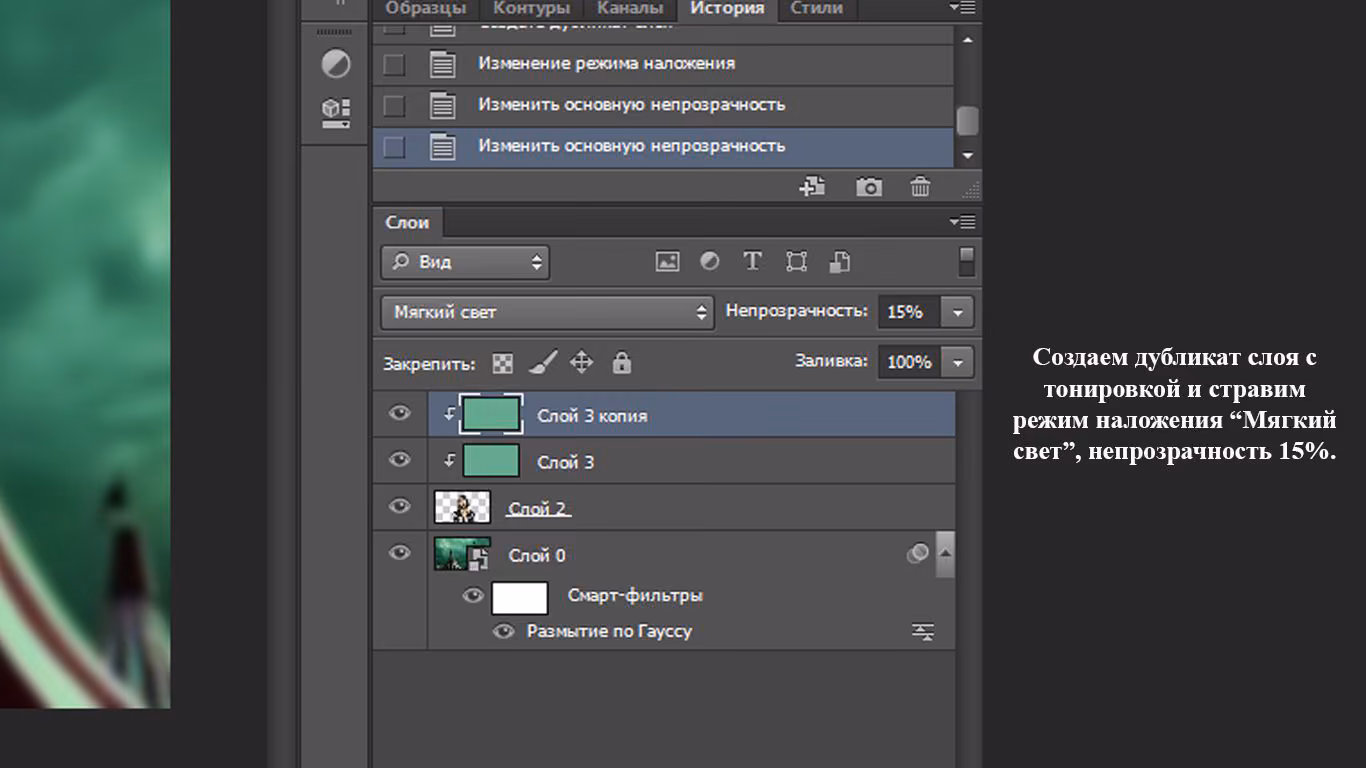This screenshot has width=1366, height=768.
Task: Create new document from current history state
Action: pyautogui.click(x=813, y=186)
